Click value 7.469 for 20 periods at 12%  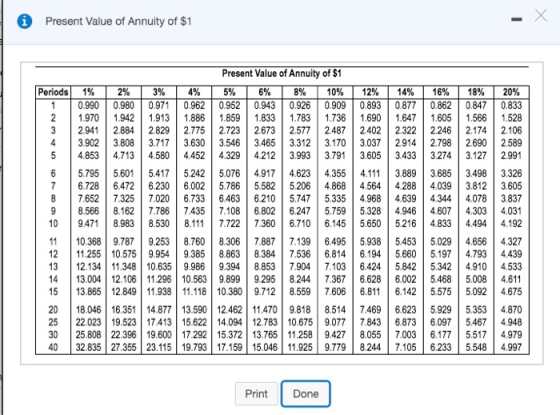click(x=370, y=310)
